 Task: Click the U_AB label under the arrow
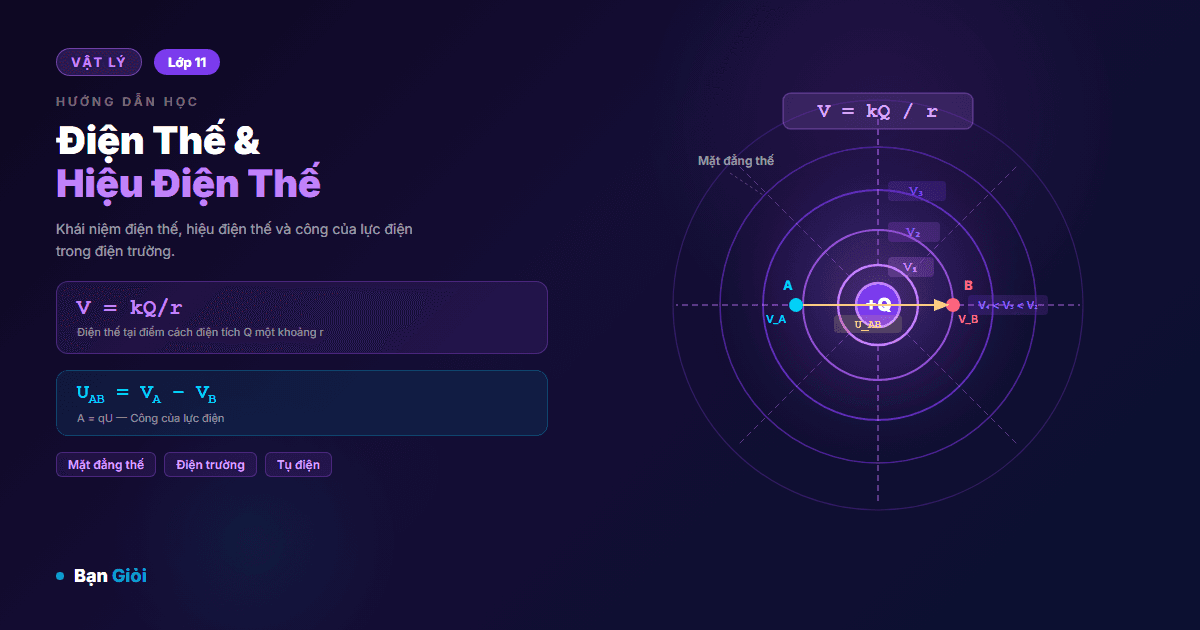click(x=868, y=324)
